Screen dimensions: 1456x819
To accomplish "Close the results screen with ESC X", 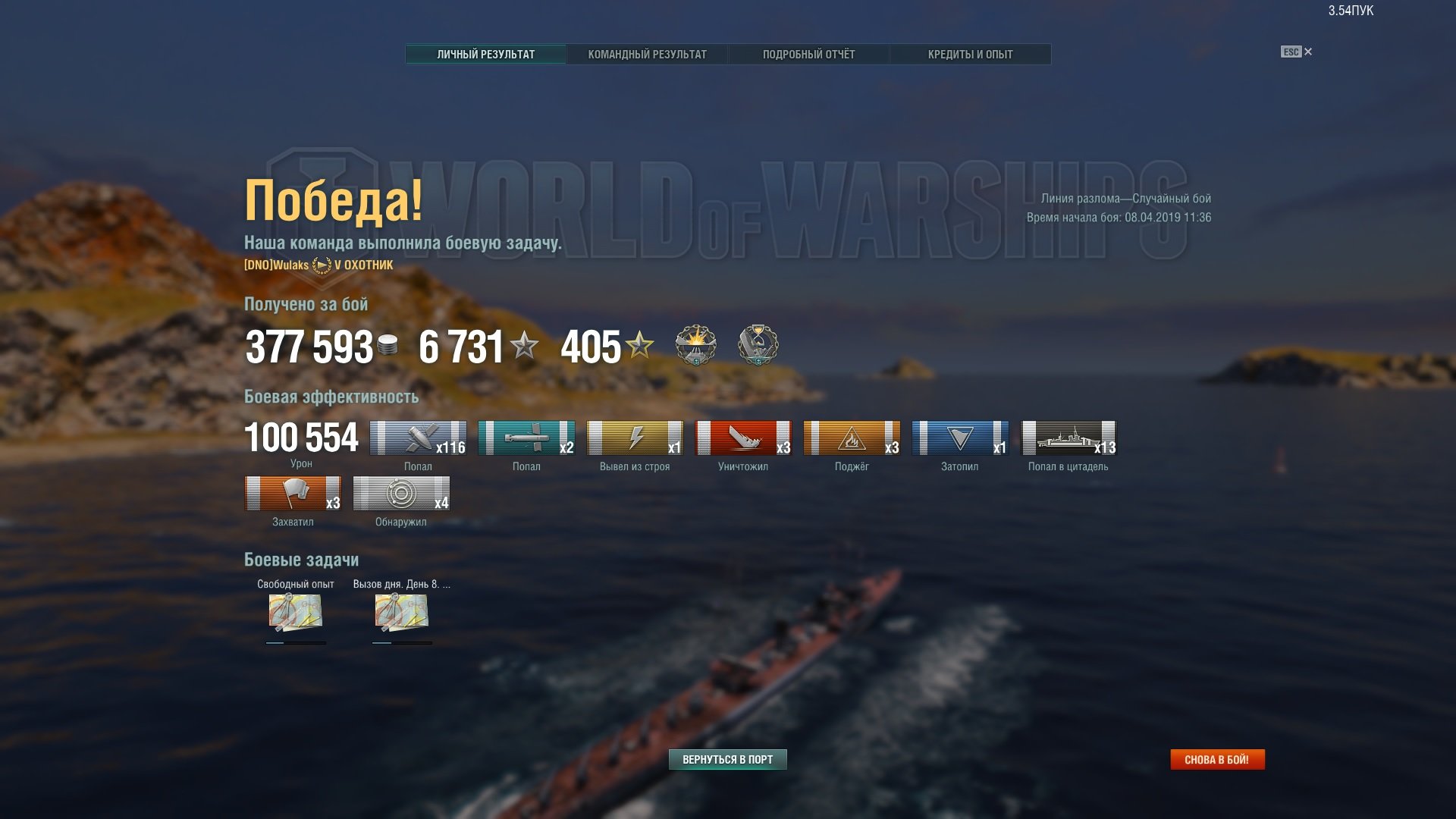I will coord(1297,52).
